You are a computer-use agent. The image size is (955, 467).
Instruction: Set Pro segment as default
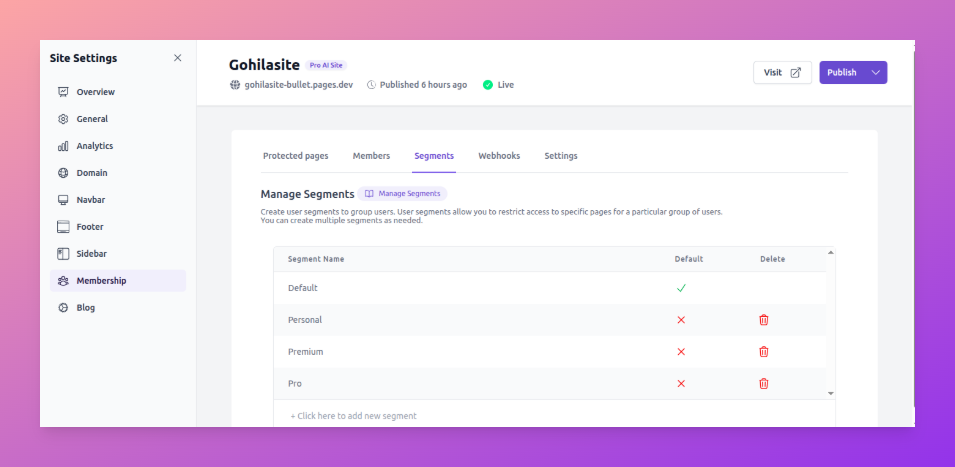coord(681,384)
